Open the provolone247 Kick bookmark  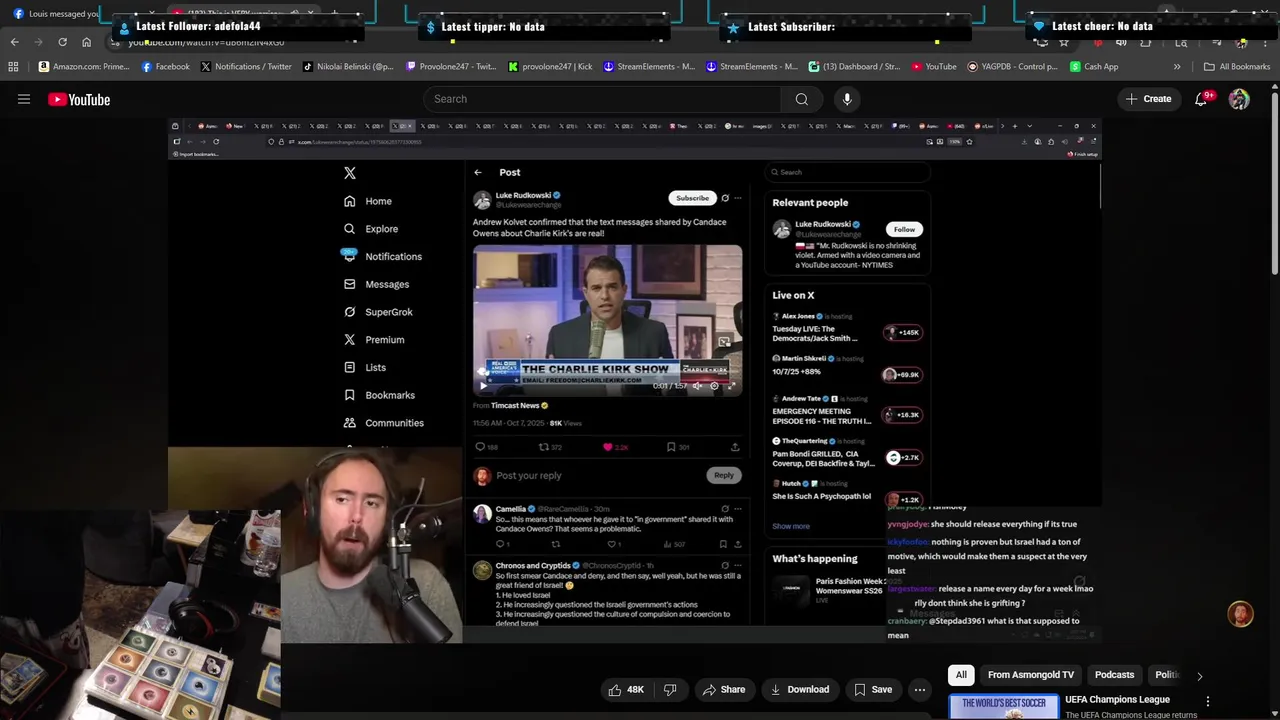[550, 67]
